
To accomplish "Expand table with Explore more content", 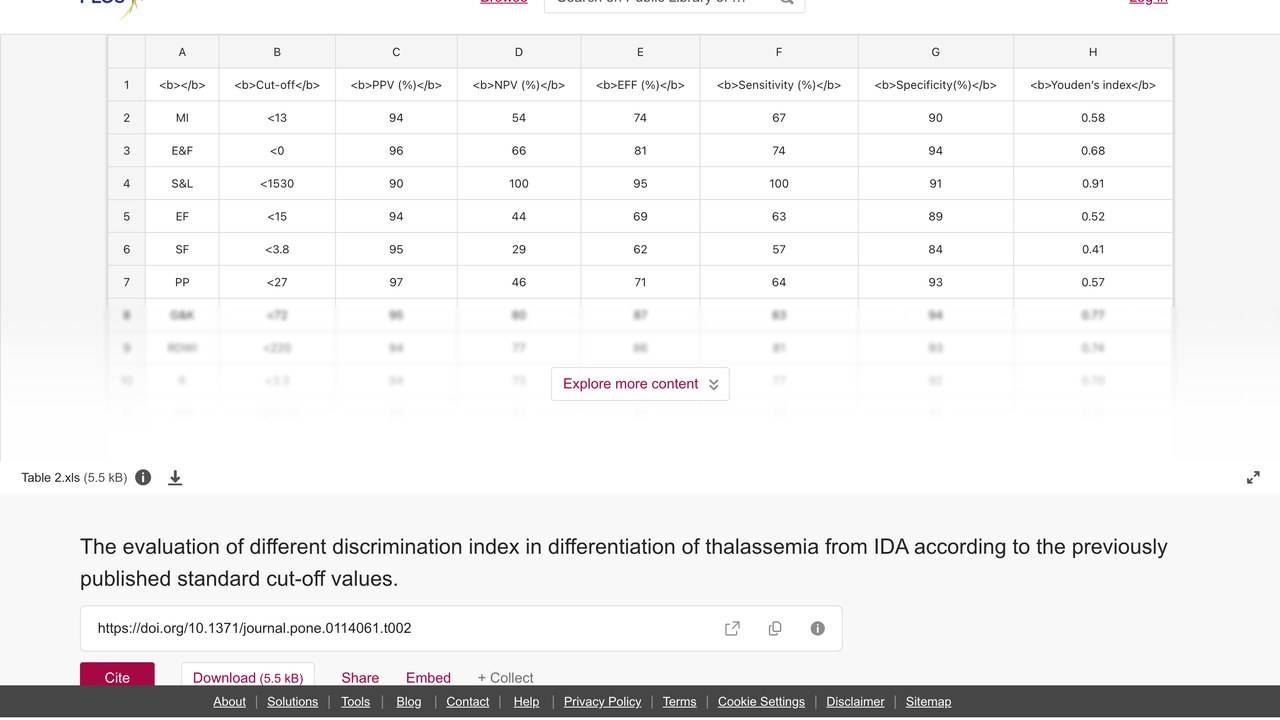I will [x=640, y=384].
